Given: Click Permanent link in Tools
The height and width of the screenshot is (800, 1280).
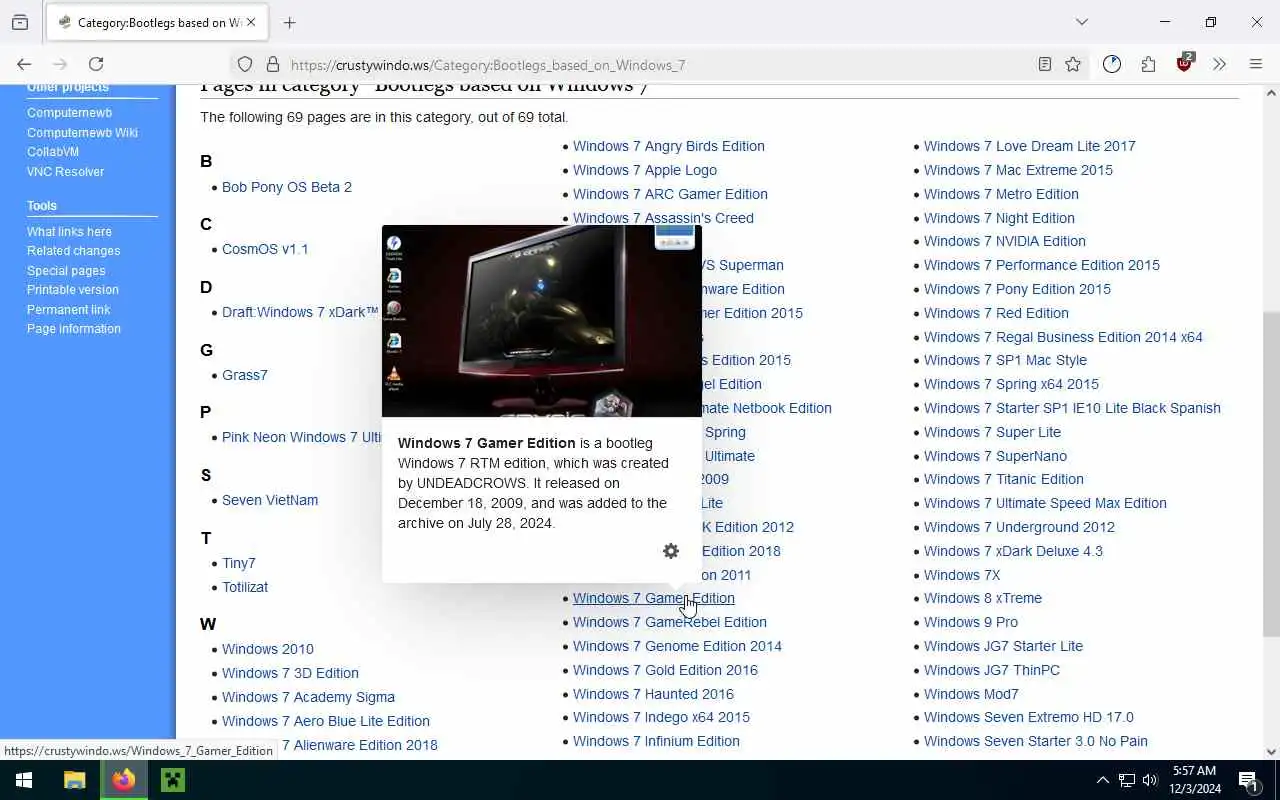Looking at the screenshot, I should coord(68,309).
